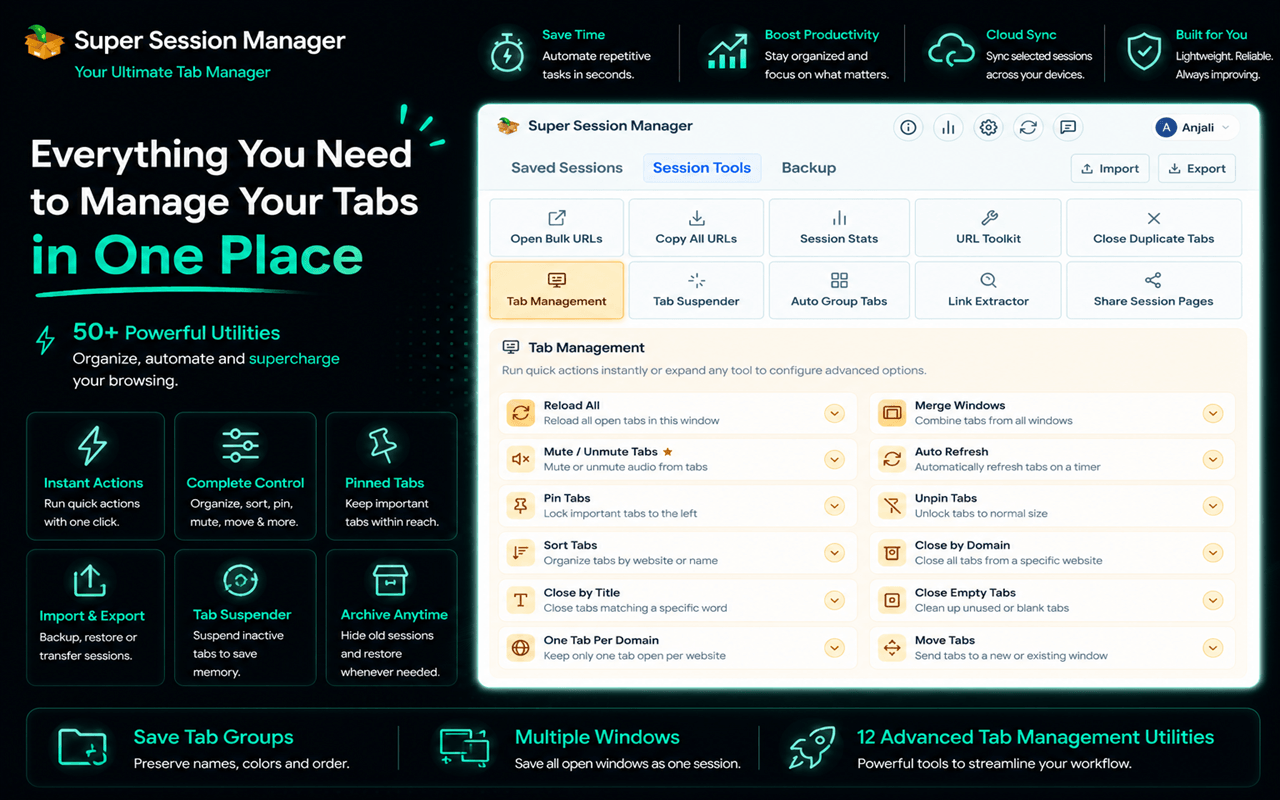Viewport: 1280px width, 800px height.
Task: Go to the Backup tab
Action: tap(809, 168)
